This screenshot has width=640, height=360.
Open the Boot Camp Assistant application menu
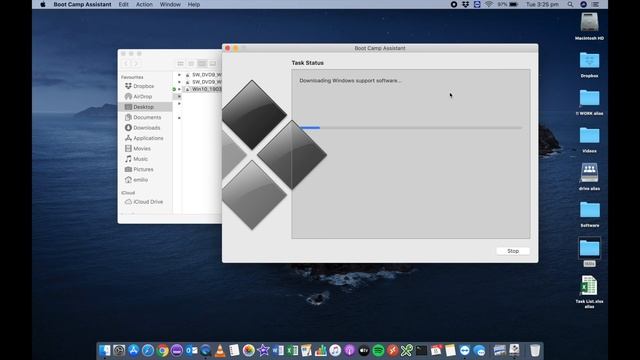click(x=82, y=4)
